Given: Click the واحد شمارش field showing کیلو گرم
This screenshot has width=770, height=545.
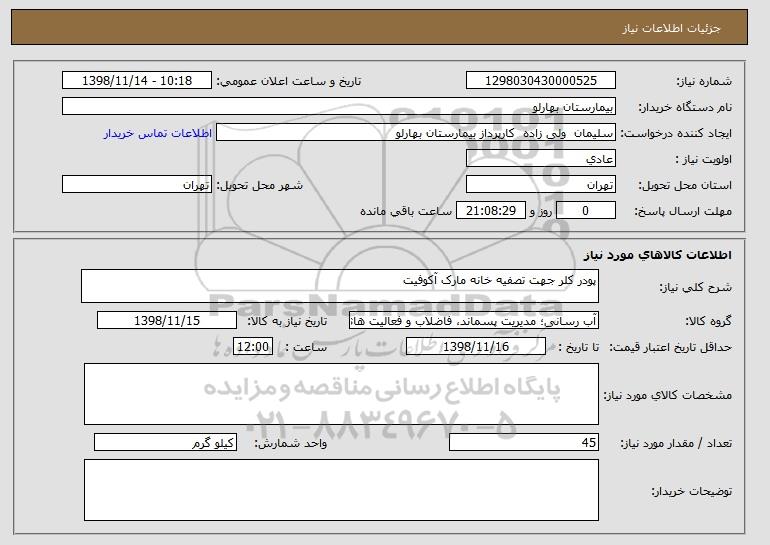Looking at the screenshot, I should tap(165, 442).
